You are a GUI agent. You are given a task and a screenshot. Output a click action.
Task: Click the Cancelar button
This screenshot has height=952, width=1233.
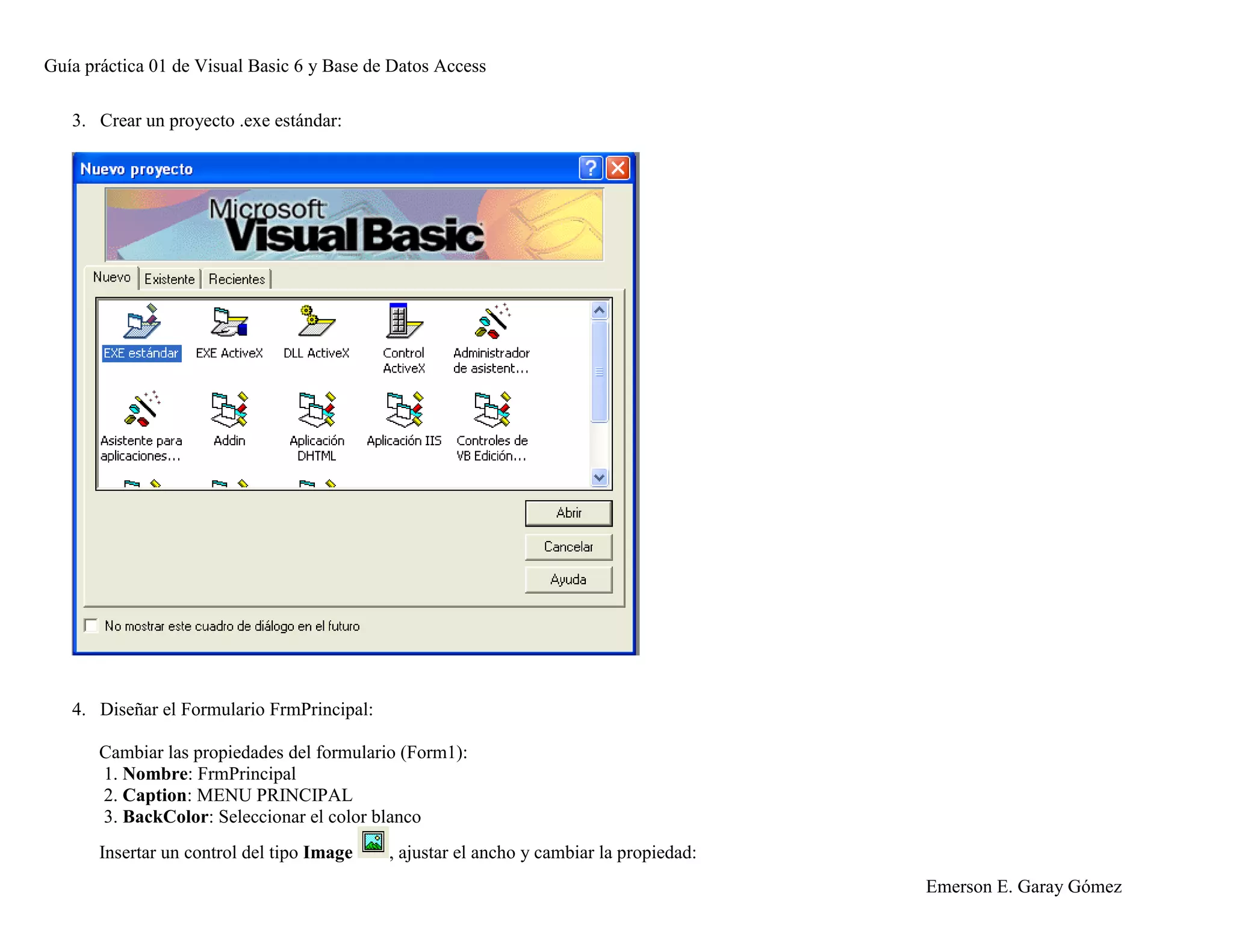click(568, 546)
